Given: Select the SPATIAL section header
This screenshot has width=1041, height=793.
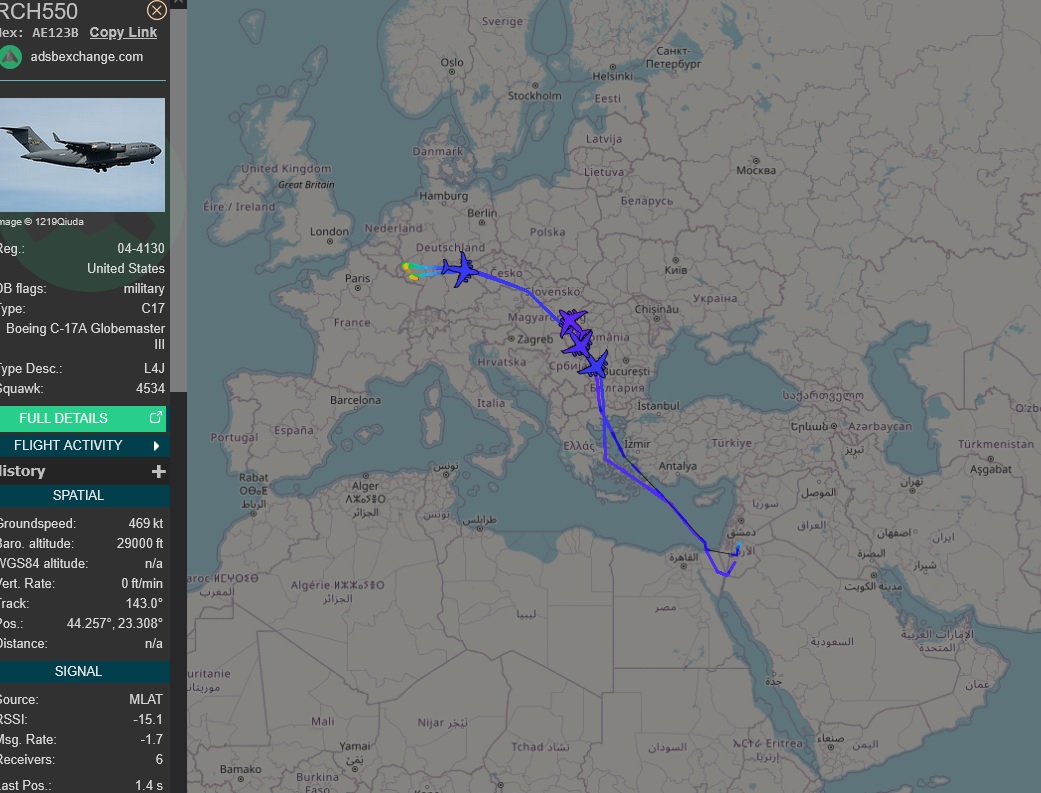Looking at the screenshot, I should [78, 495].
